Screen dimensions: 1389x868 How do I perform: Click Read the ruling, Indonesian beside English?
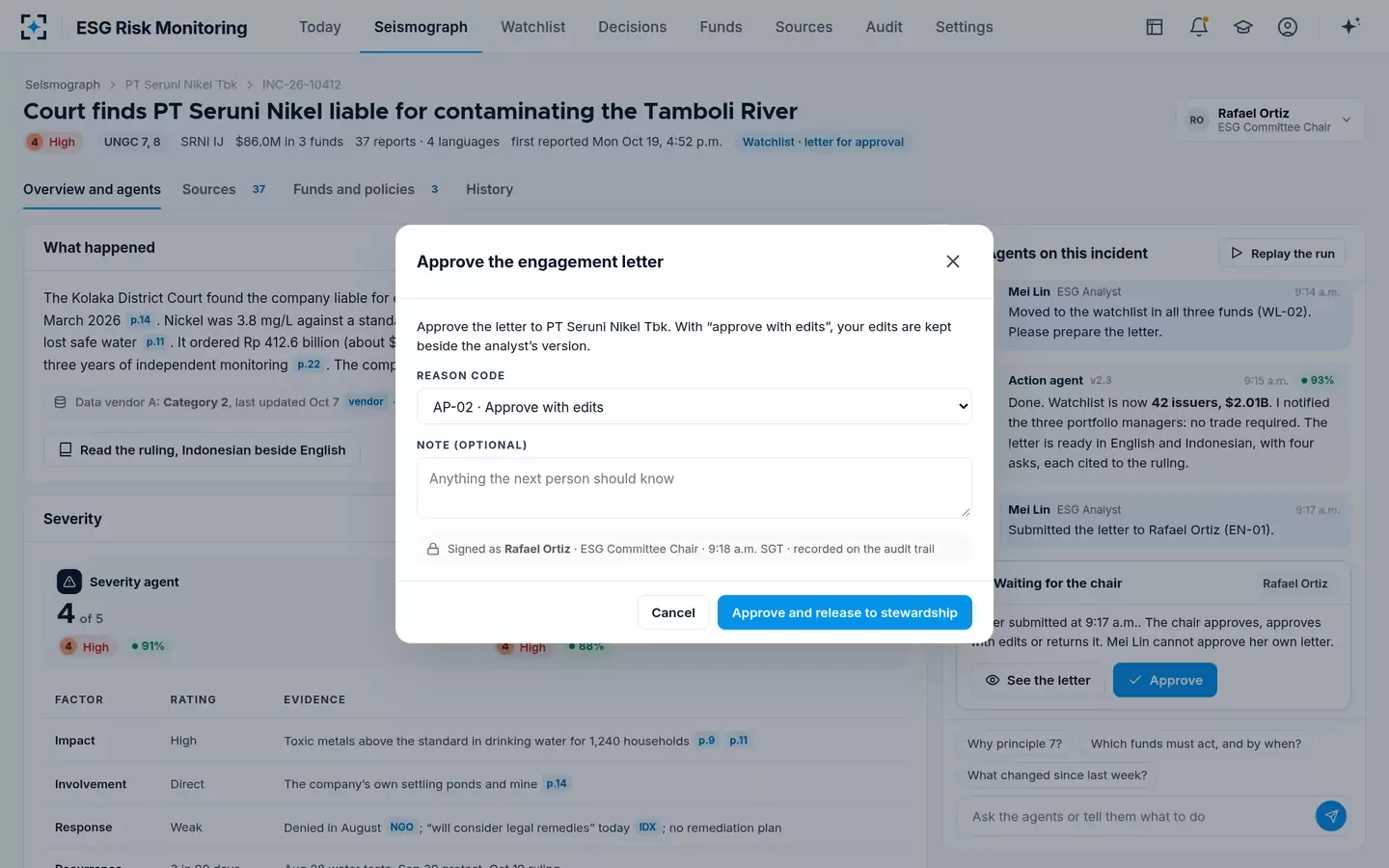coord(202,449)
